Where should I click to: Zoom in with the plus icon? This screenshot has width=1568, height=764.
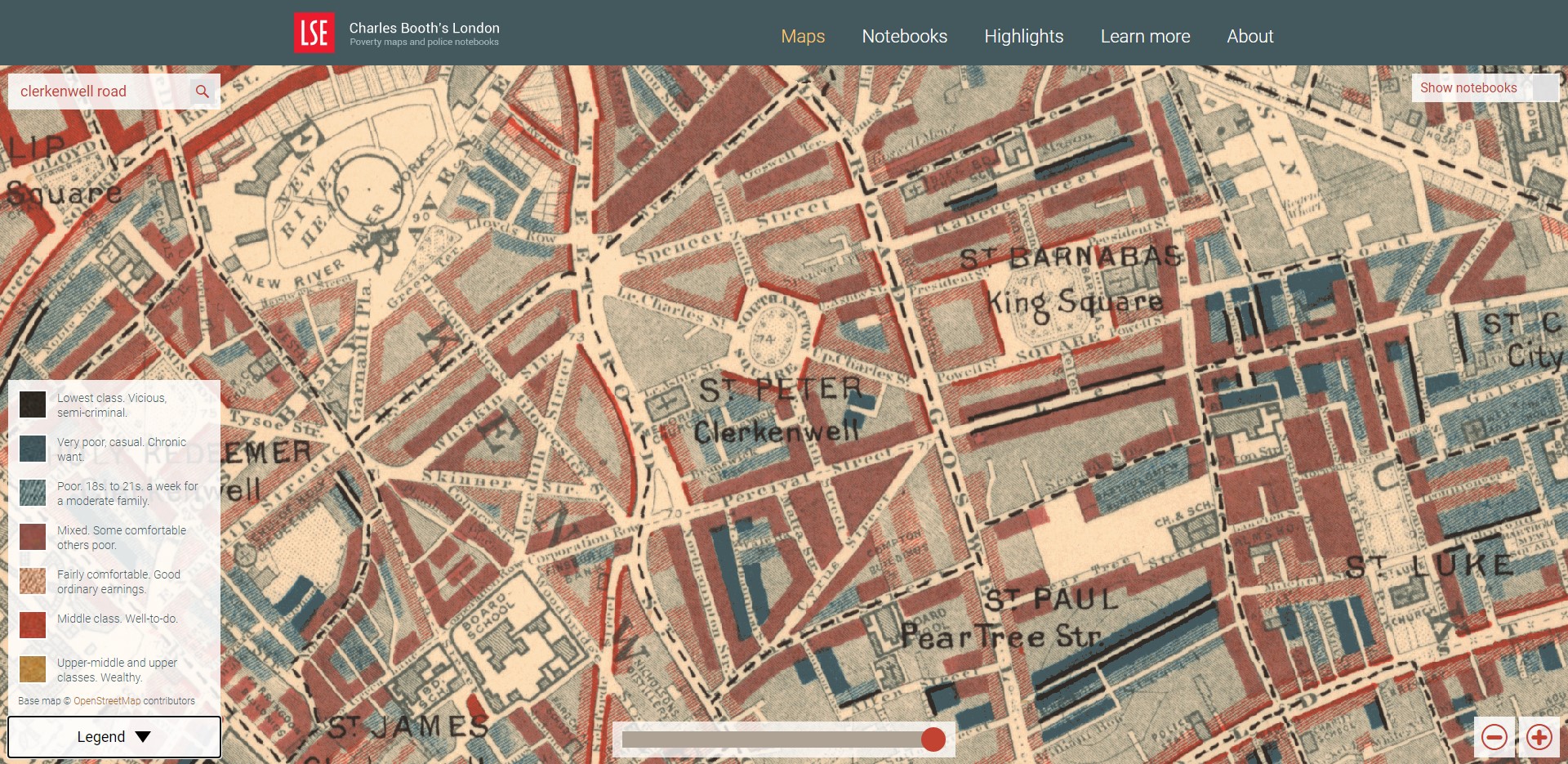click(1539, 737)
